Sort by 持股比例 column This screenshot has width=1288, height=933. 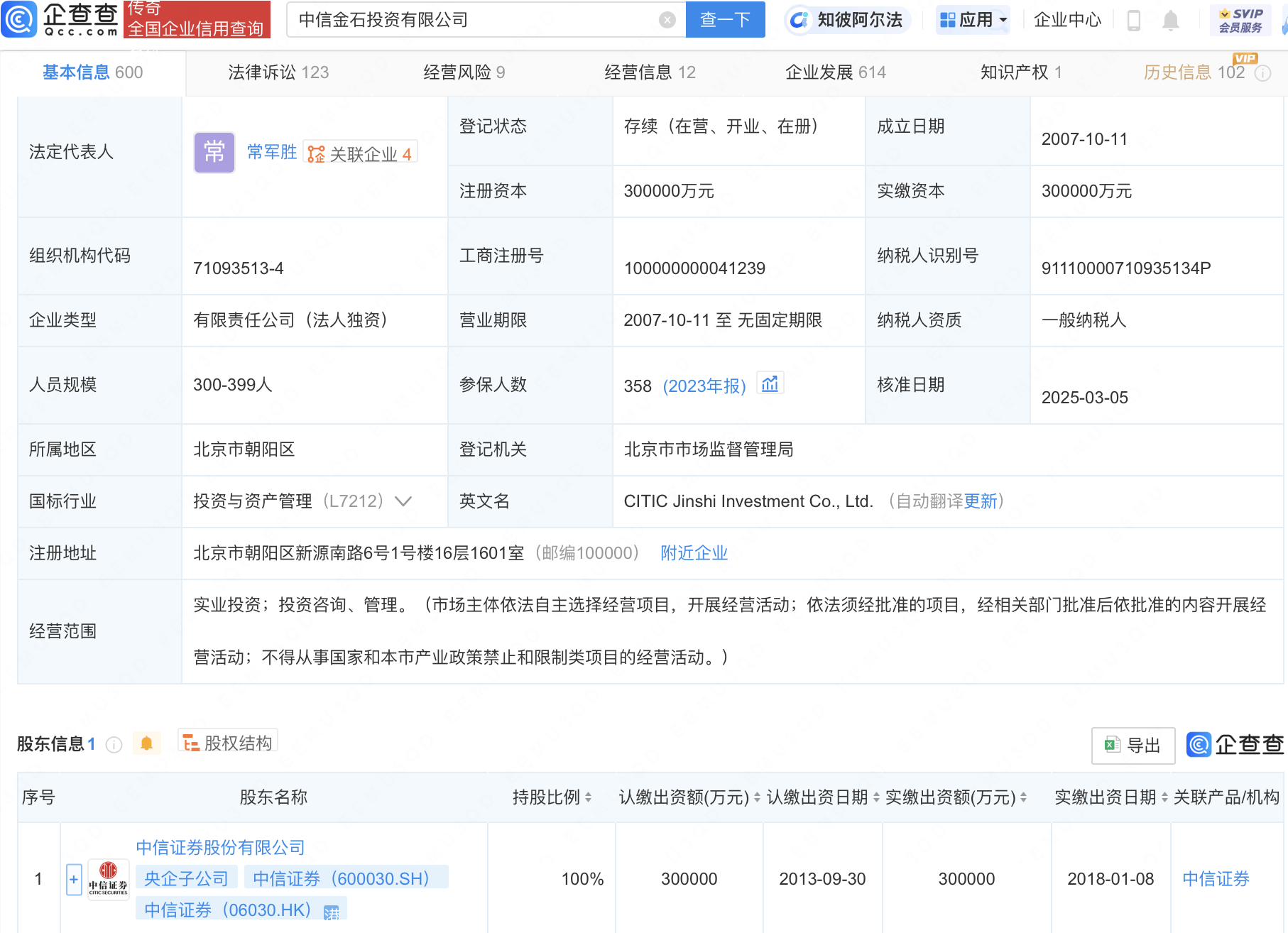coord(588,797)
